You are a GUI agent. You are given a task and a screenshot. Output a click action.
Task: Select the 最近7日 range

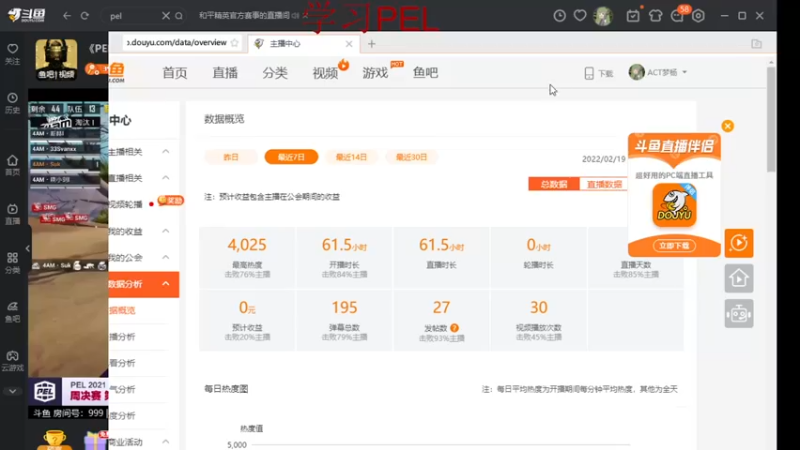click(x=291, y=157)
